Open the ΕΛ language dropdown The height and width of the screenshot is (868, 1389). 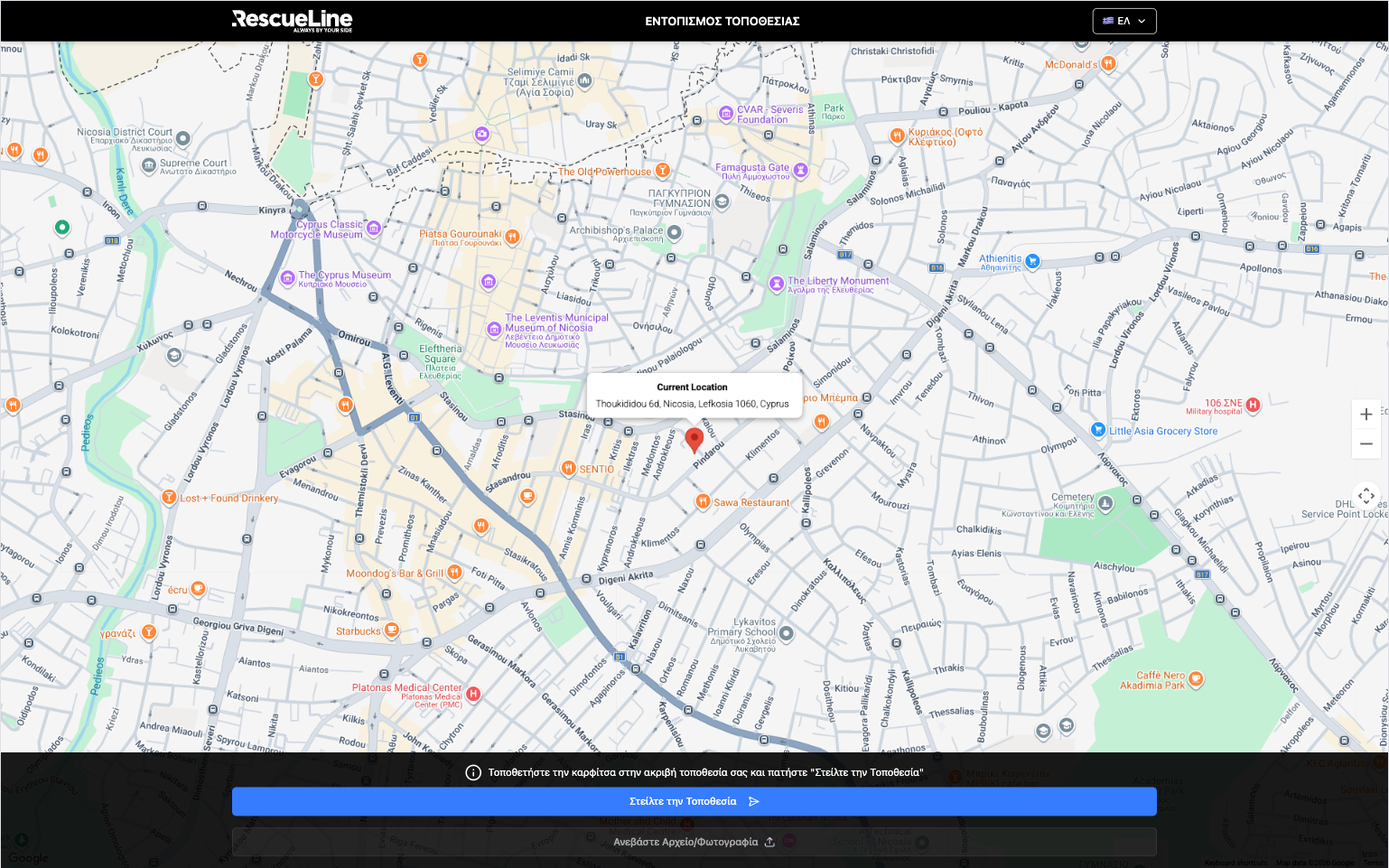[1123, 21]
